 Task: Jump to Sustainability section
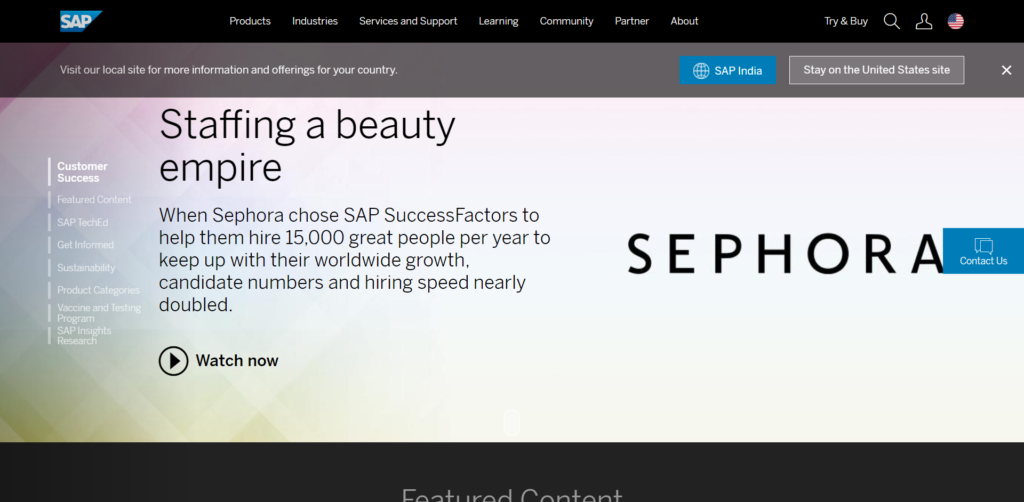tap(86, 268)
